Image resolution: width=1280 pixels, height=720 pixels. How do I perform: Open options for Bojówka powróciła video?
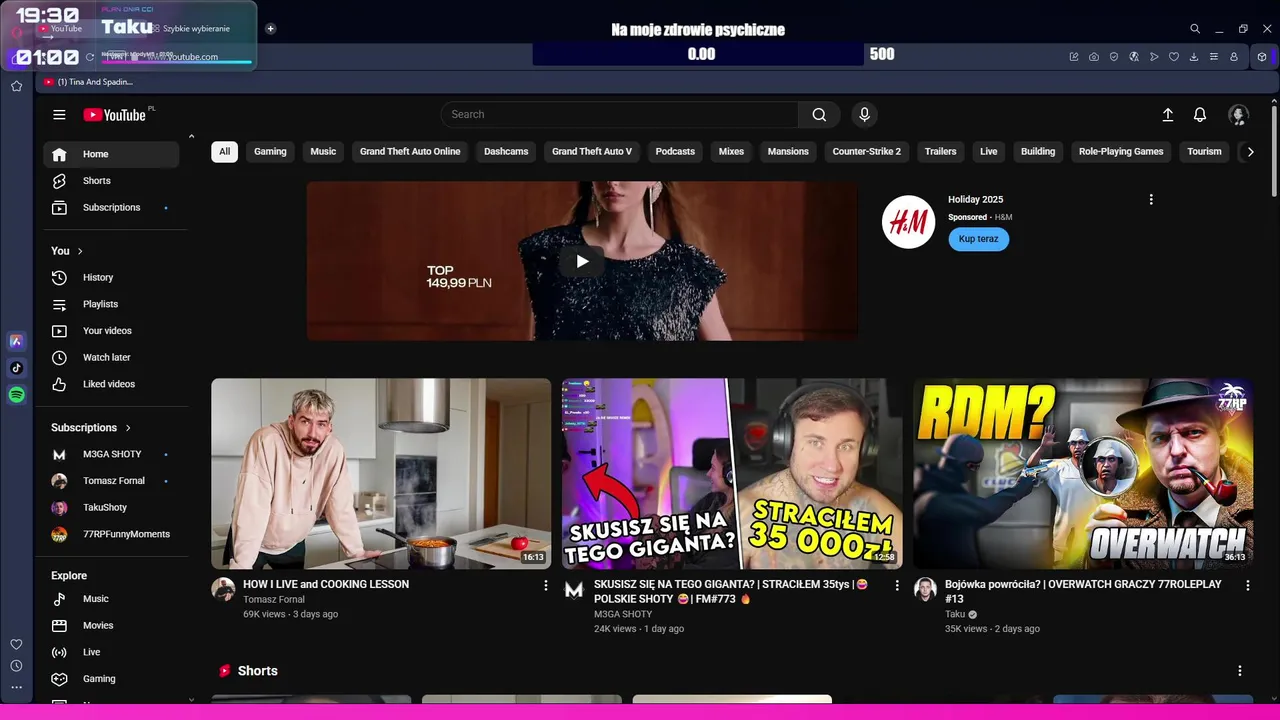(1248, 585)
